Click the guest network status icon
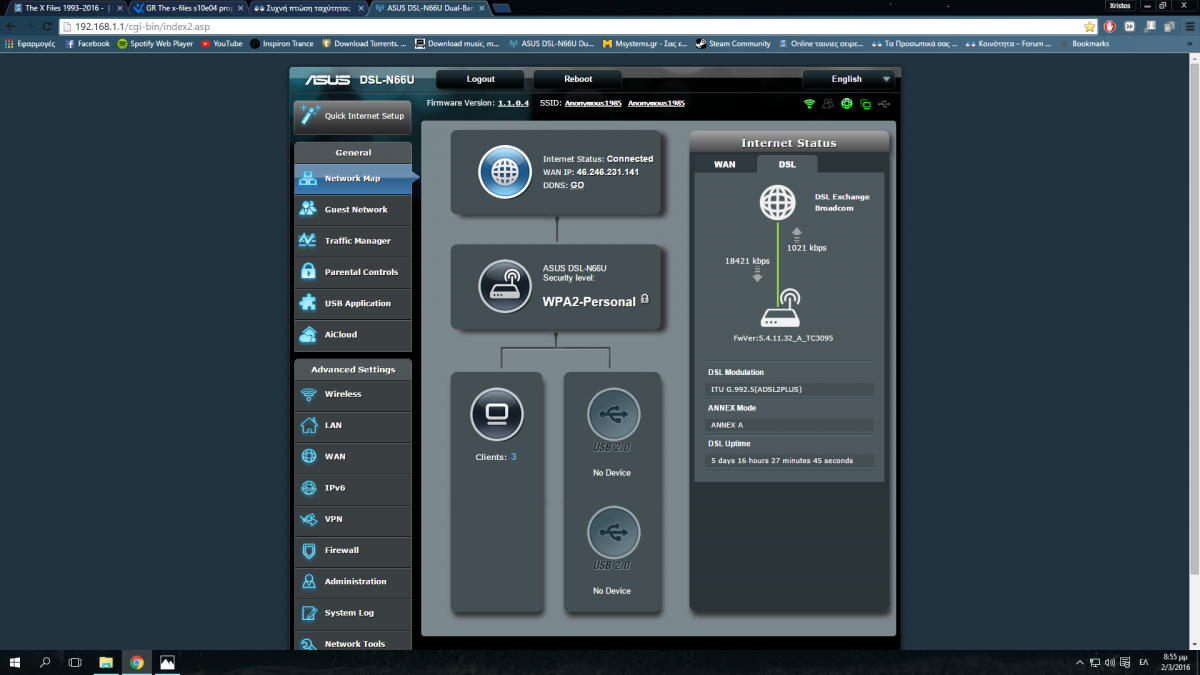The image size is (1200, 675). pos(828,104)
